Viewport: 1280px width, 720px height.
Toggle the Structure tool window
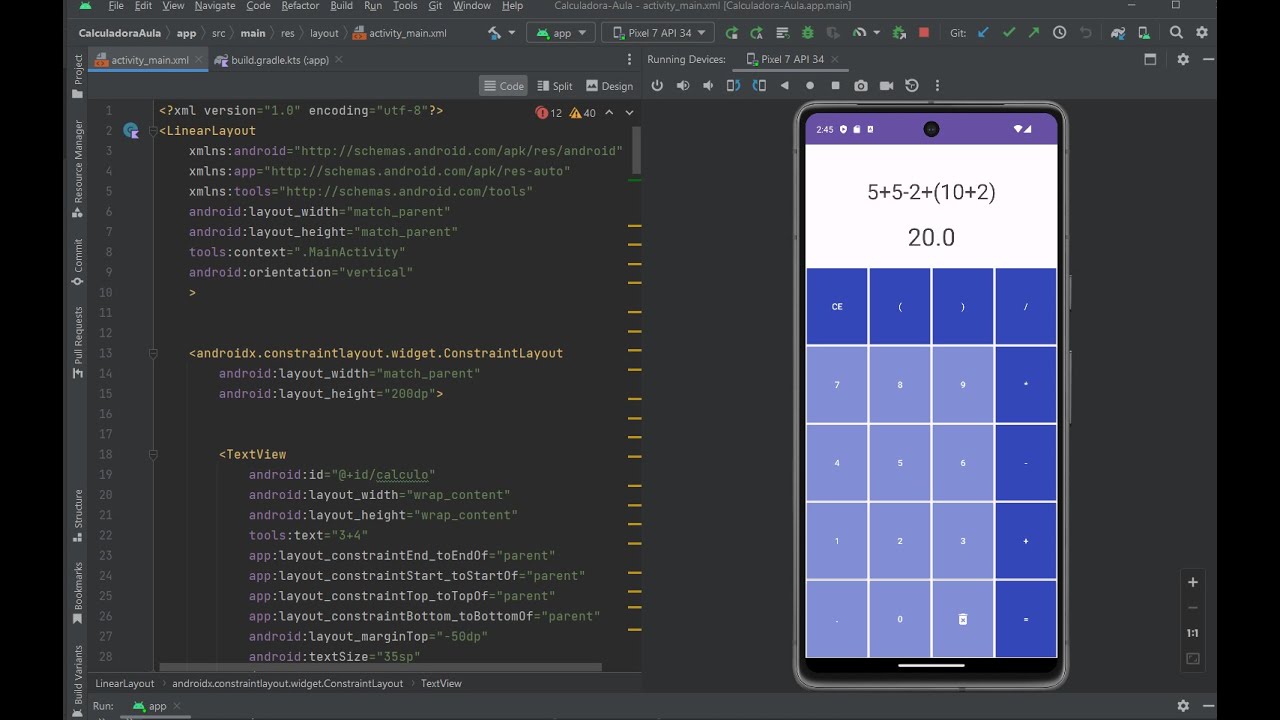point(78,515)
